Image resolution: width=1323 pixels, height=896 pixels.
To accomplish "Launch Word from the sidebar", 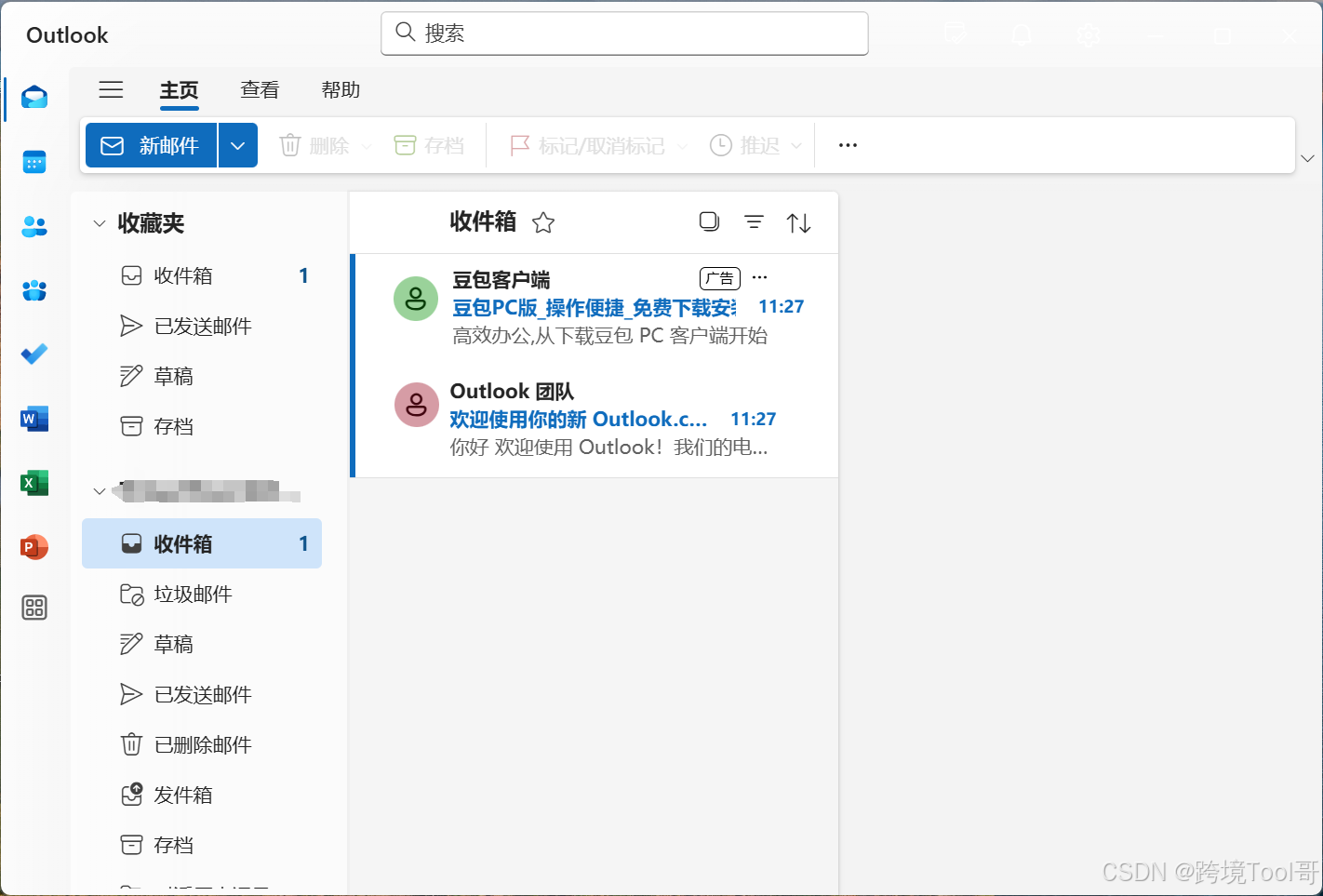I will tap(34, 419).
